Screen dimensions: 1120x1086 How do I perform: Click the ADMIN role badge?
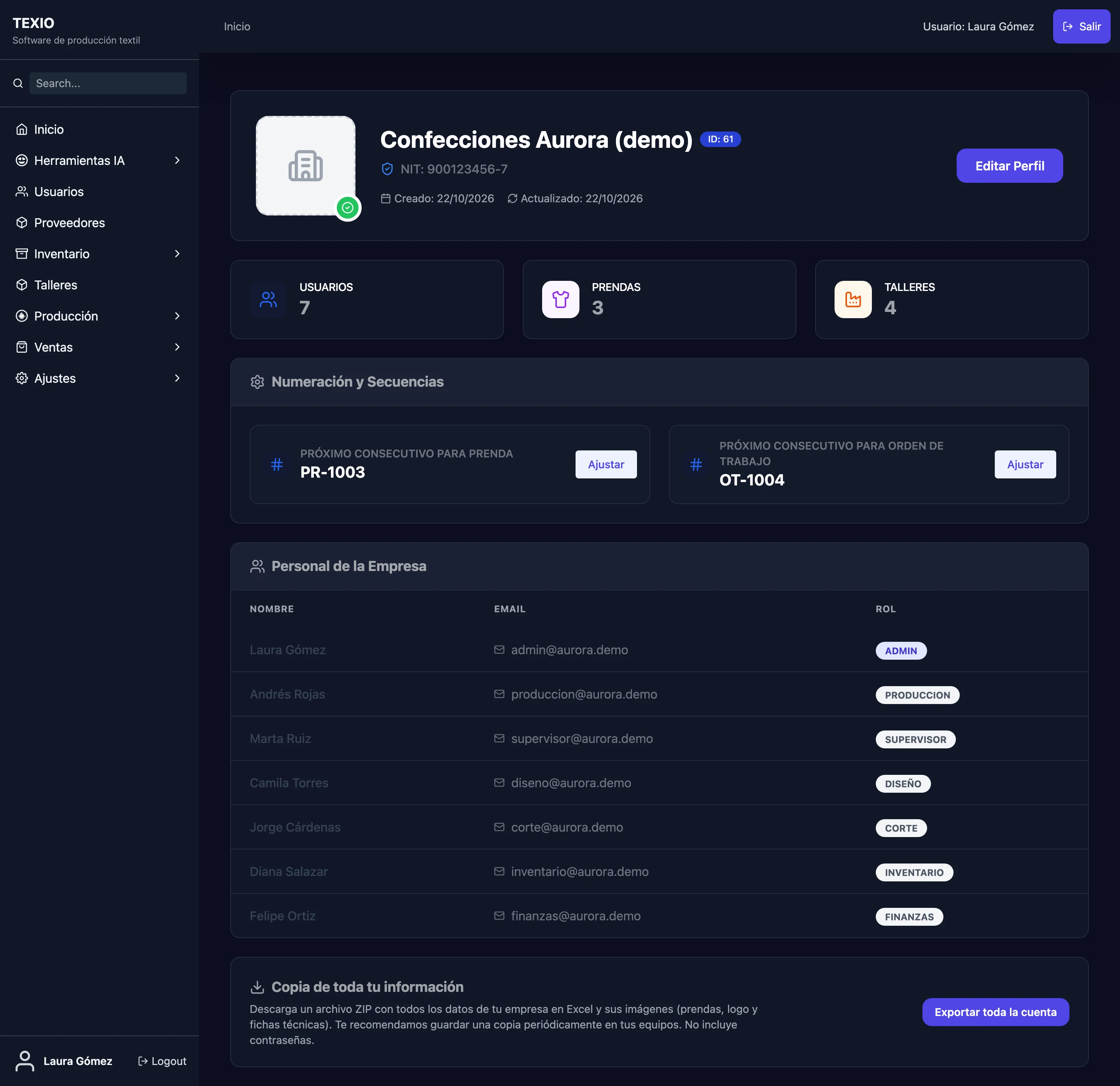tap(901, 650)
